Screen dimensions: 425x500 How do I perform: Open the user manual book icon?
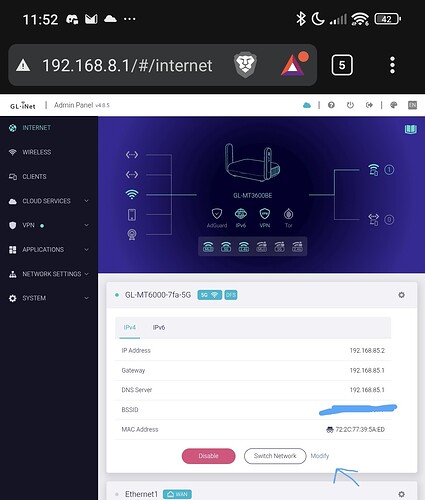pyautogui.click(x=411, y=129)
